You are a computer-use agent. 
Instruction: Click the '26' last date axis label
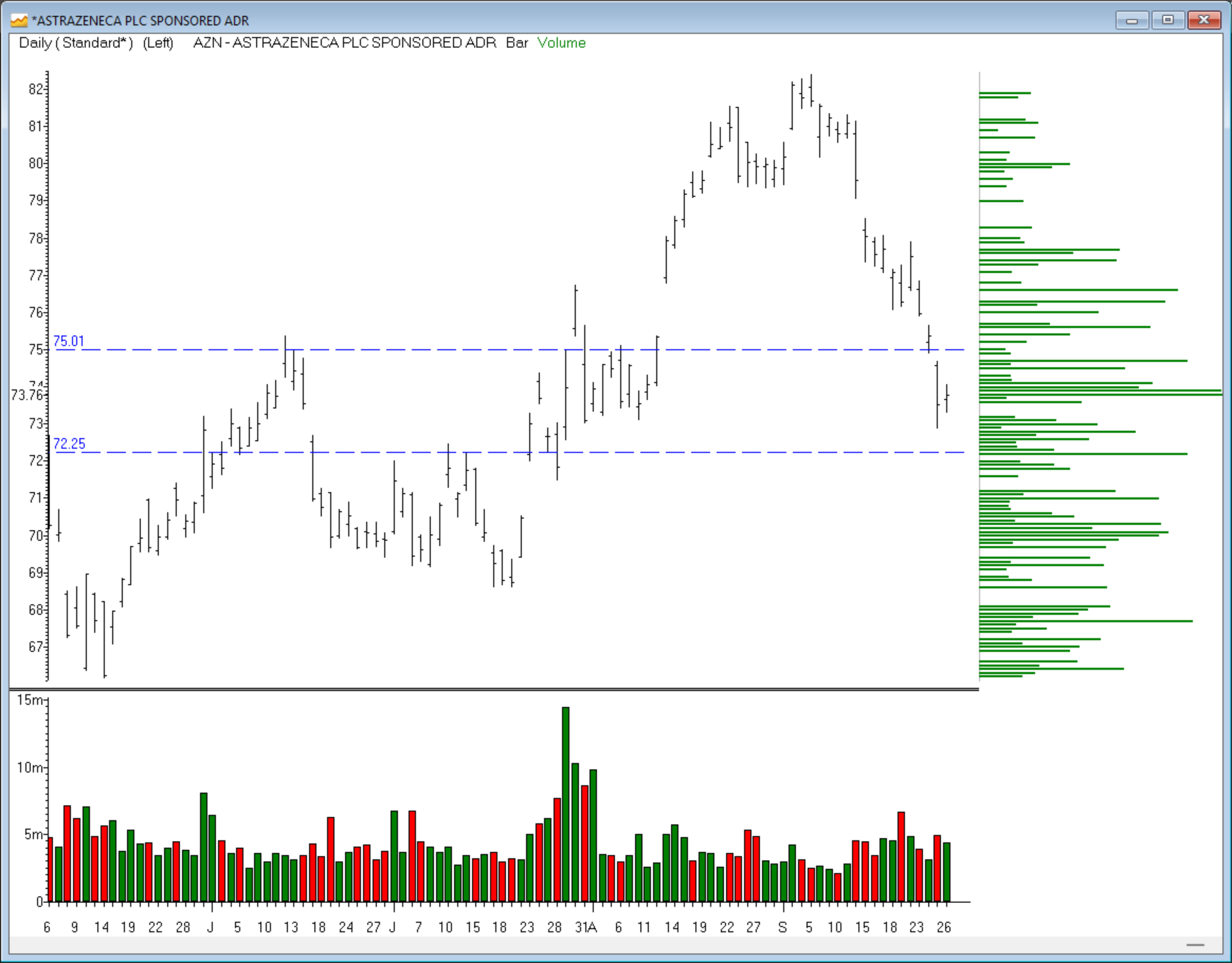[944, 928]
